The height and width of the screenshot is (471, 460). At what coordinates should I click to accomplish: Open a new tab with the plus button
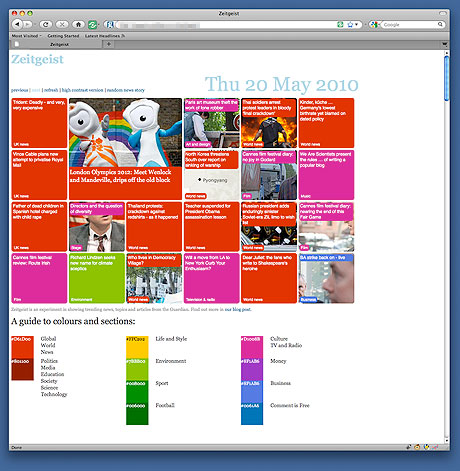coord(109,44)
